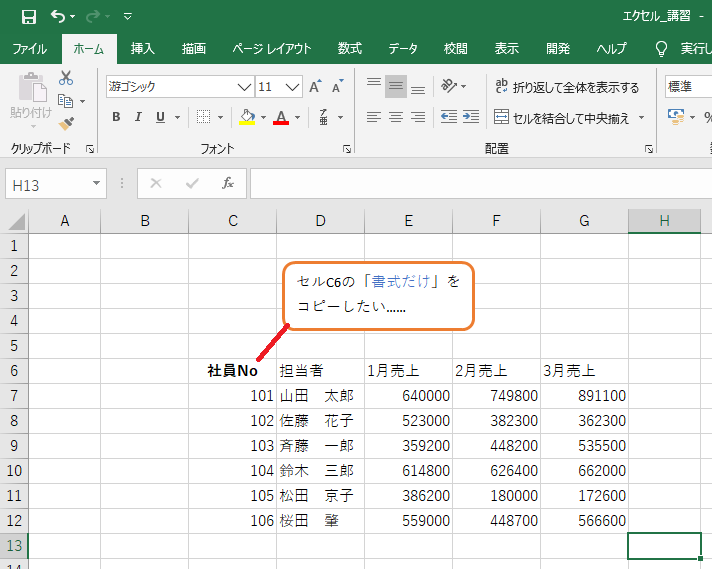The height and width of the screenshot is (569, 712).
Task: Click 折り返して全体を表示する wrap text button
Action: (567, 87)
